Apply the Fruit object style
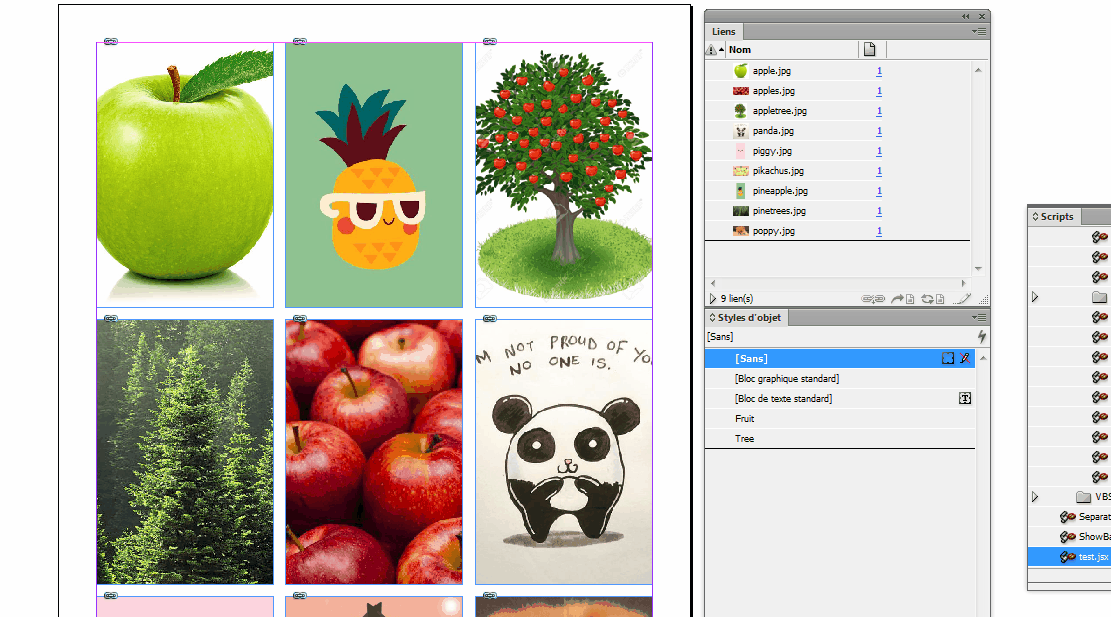The width and height of the screenshot is (1111, 617). coord(840,419)
